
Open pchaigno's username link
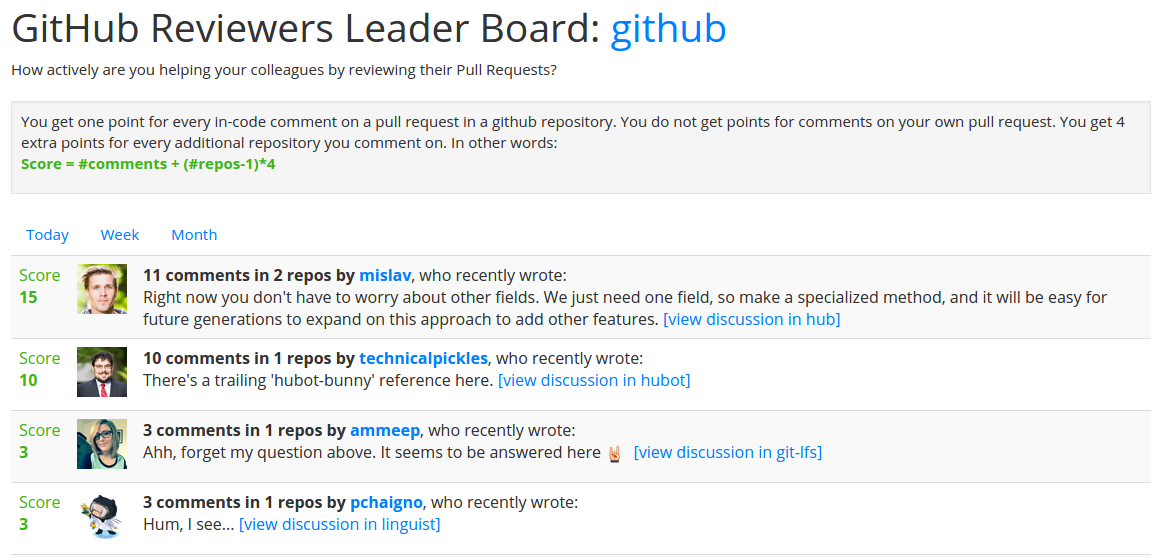pyautogui.click(x=386, y=502)
